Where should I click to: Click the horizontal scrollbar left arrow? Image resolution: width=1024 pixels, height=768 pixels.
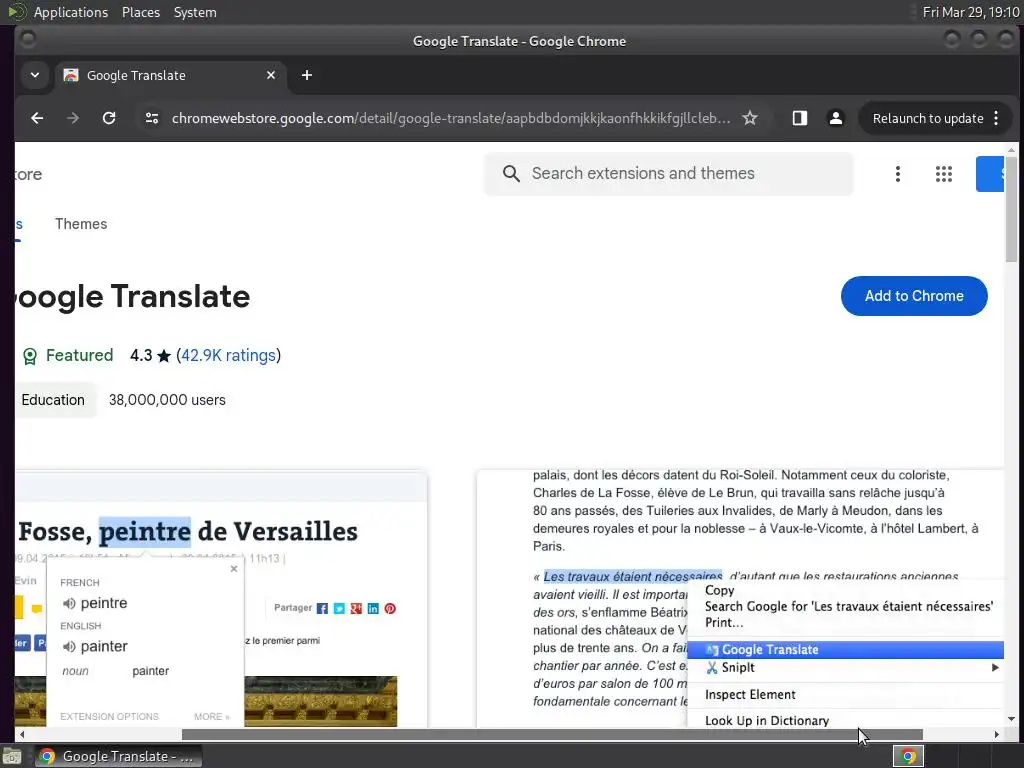point(22,734)
